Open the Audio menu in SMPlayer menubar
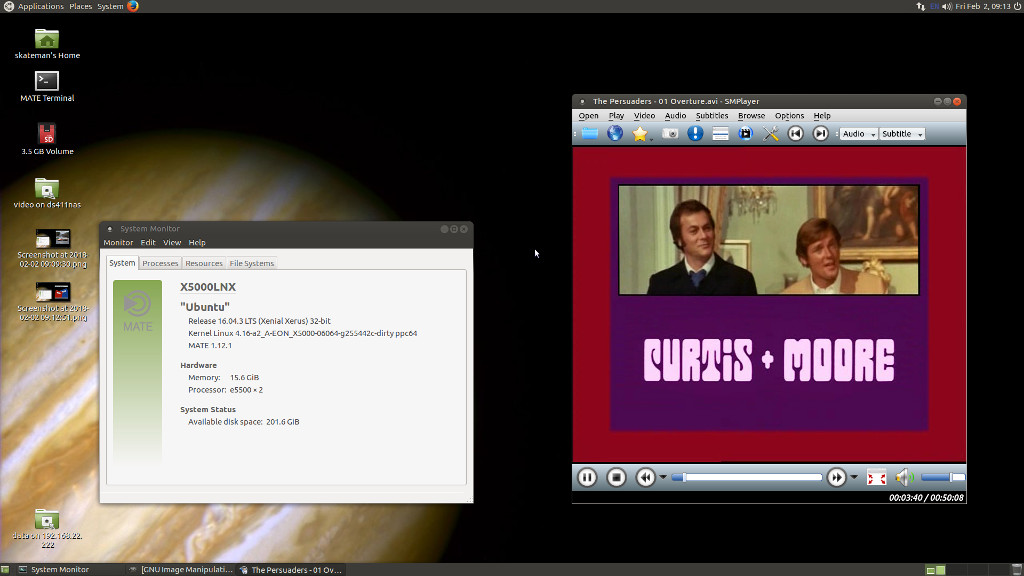Screen dimensions: 1024x576 [675, 116]
